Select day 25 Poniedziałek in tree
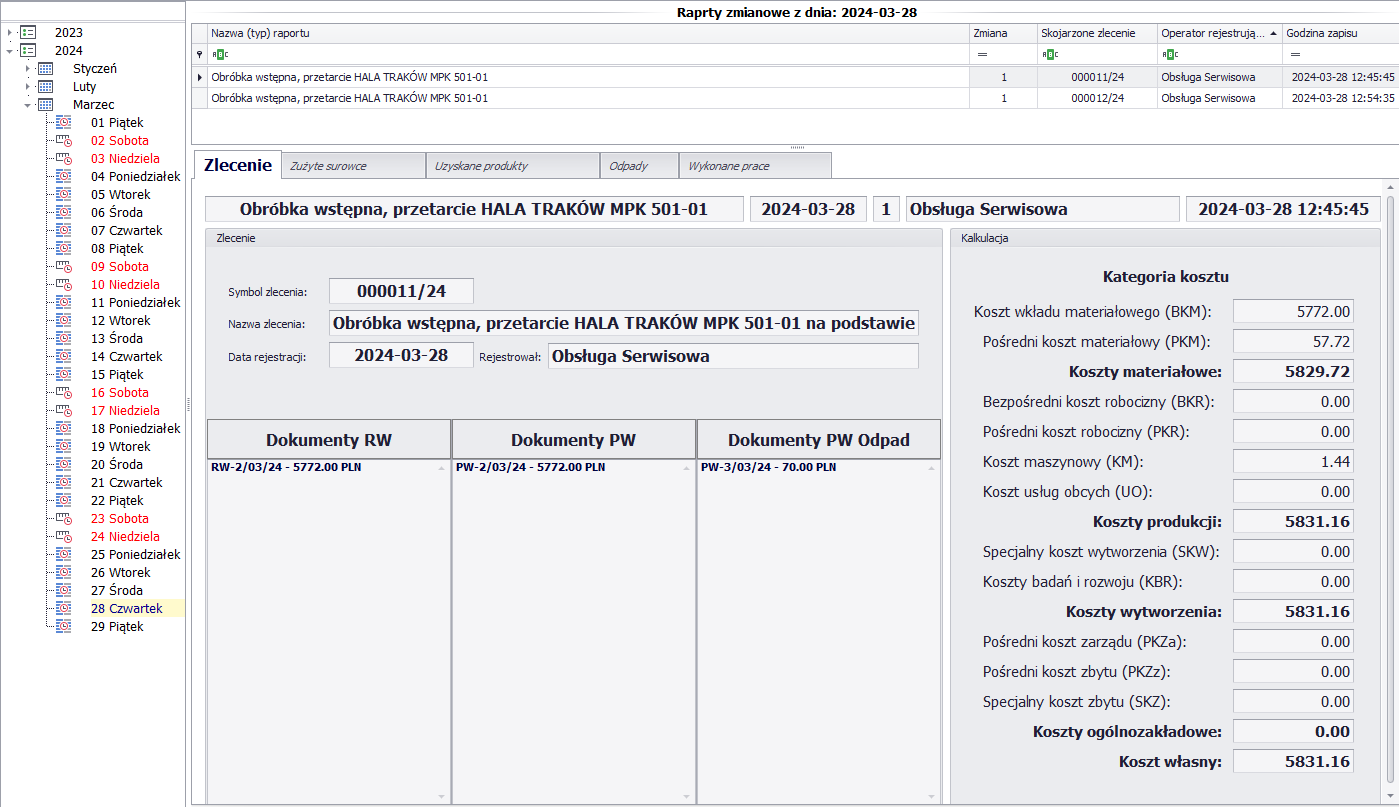Image resolution: width=1399 pixels, height=807 pixels. pos(136,555)
